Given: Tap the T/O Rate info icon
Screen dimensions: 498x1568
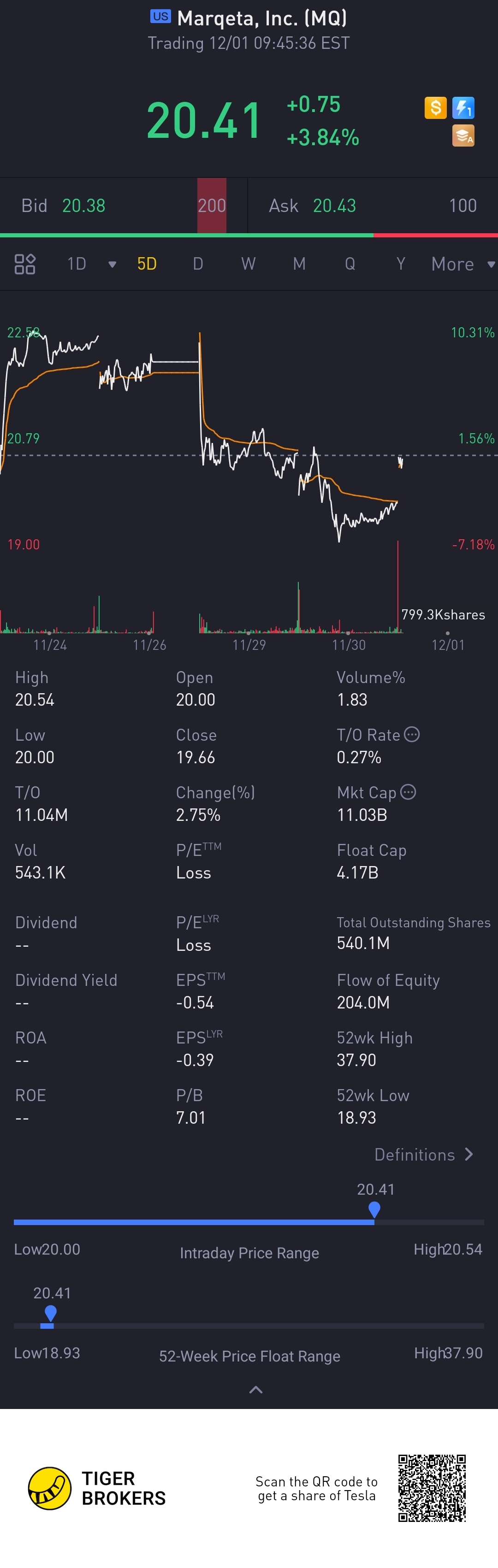Looking at the screenshot, I should coord(412,734).
